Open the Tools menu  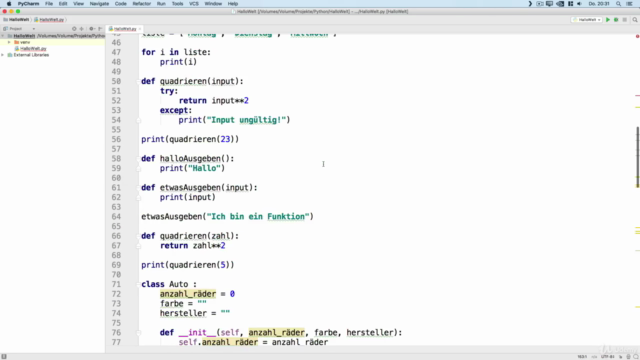178,4
